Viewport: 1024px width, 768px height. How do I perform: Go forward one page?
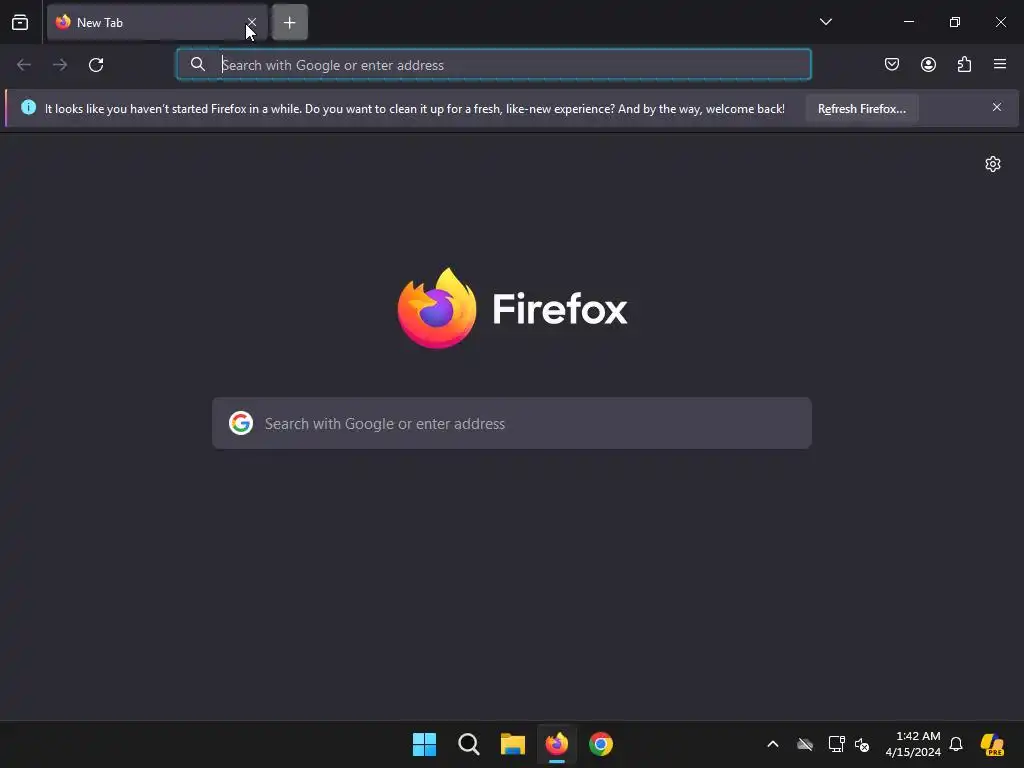[59, 65]
